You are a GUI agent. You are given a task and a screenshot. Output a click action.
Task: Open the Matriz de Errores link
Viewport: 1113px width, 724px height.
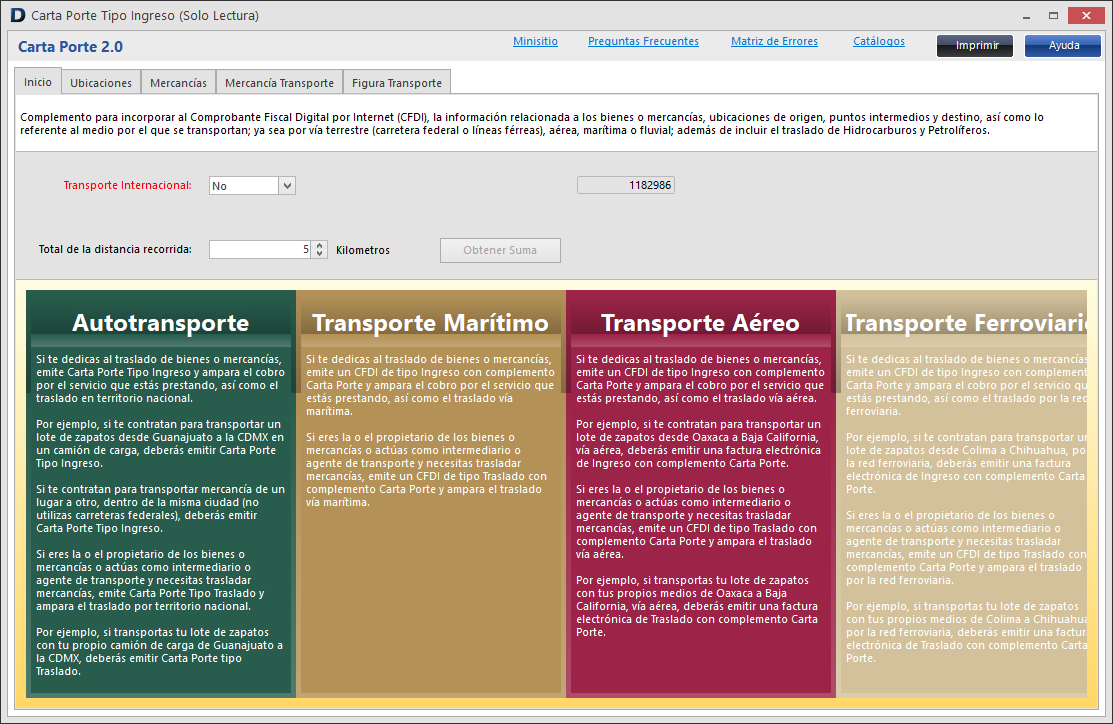coord(774,42)
